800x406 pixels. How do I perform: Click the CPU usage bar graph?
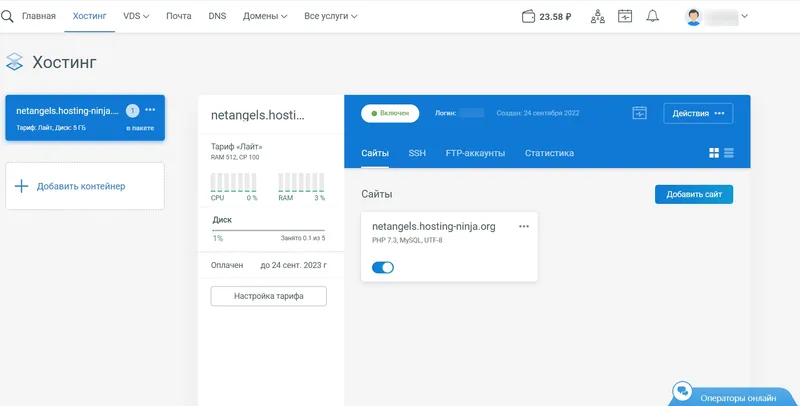point(234,183)
